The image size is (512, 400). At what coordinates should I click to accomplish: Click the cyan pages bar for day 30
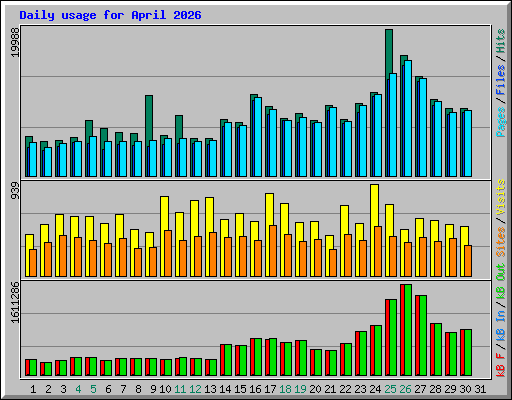point(468,143)
